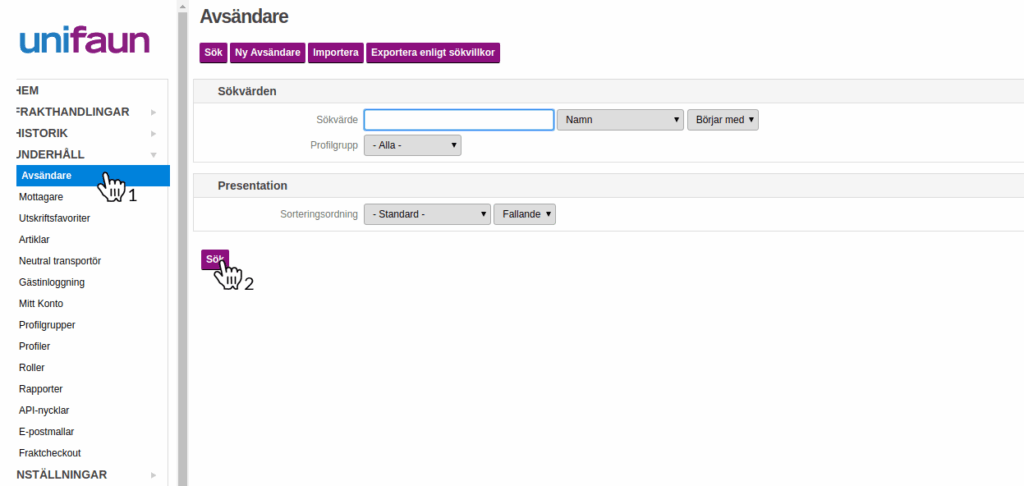Expand the Frakthandlingar menu arrow
Viewport: 1024px width, 486px height.
153,112
